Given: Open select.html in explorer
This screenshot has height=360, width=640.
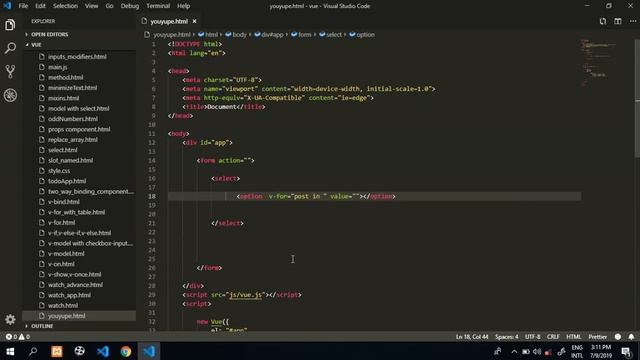Looking at the screenshot, I should (x=62, y=150).
